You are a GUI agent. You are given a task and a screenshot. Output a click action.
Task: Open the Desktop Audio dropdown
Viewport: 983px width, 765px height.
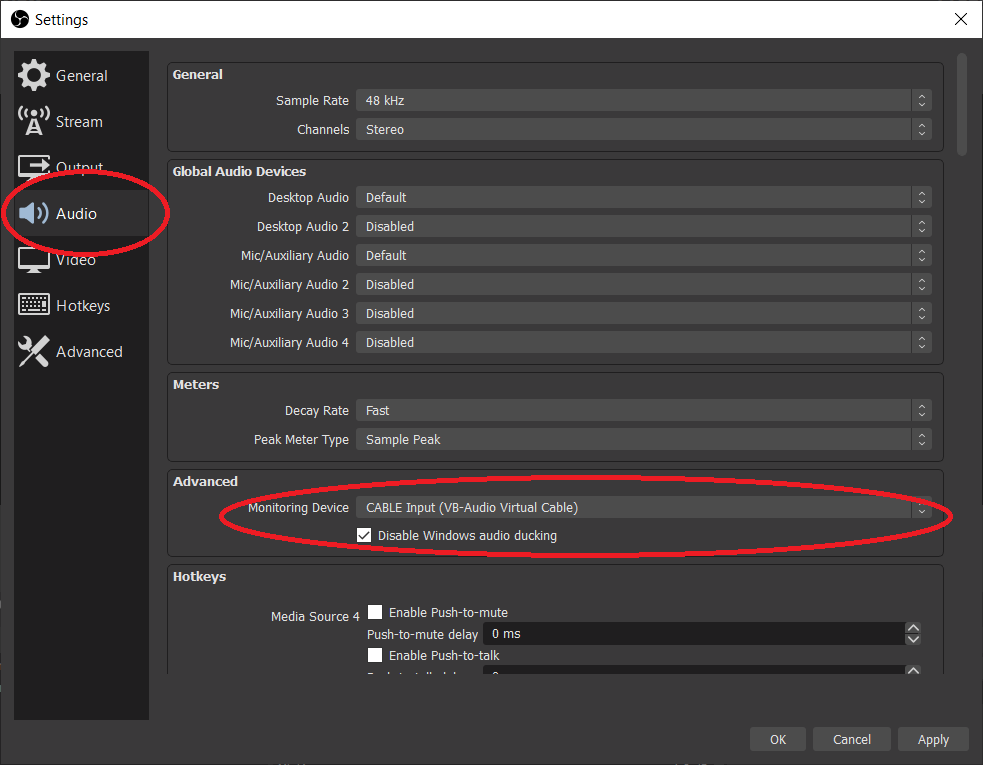643,198
